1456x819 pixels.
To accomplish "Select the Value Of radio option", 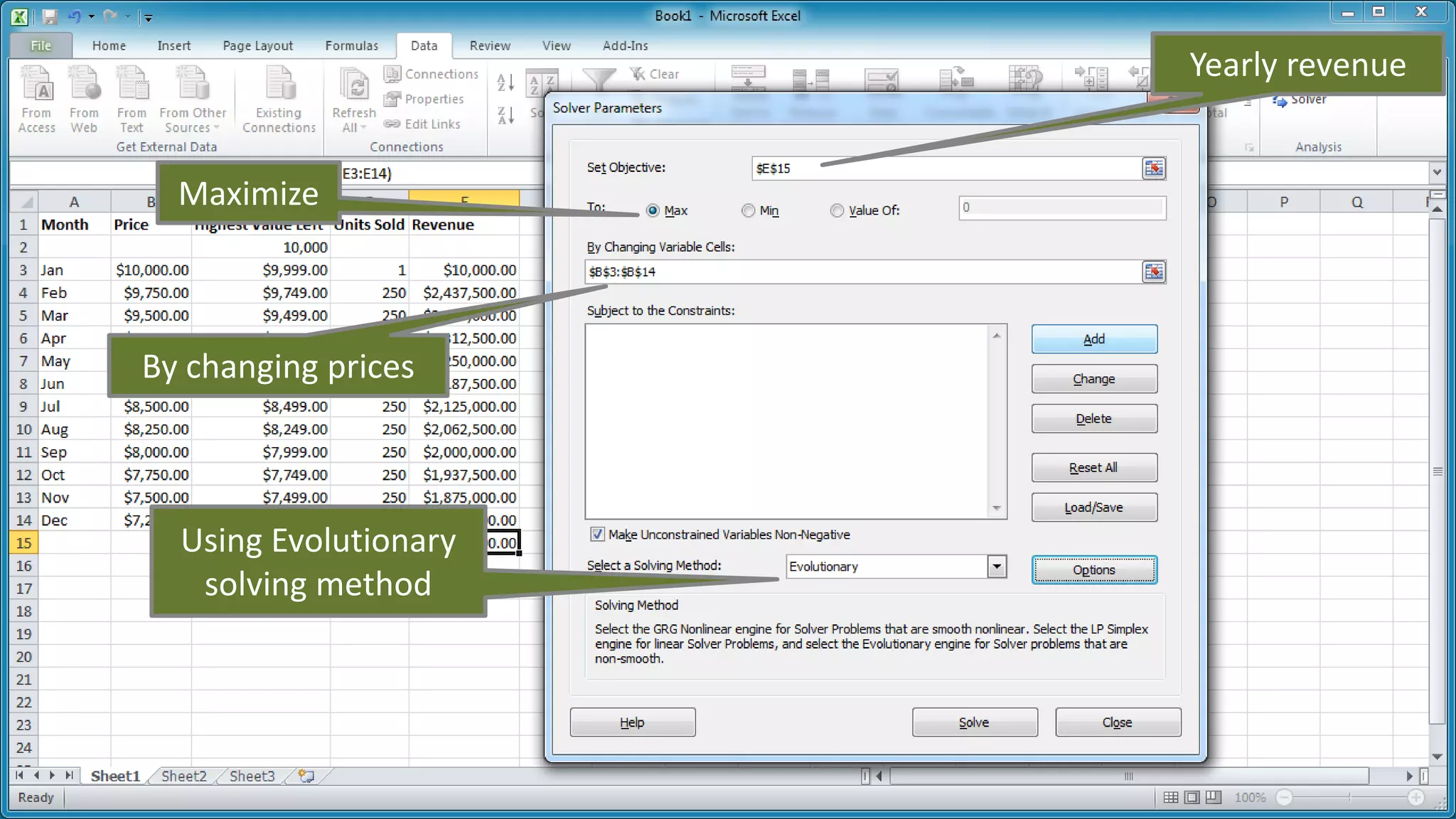I will click(837, 210).
